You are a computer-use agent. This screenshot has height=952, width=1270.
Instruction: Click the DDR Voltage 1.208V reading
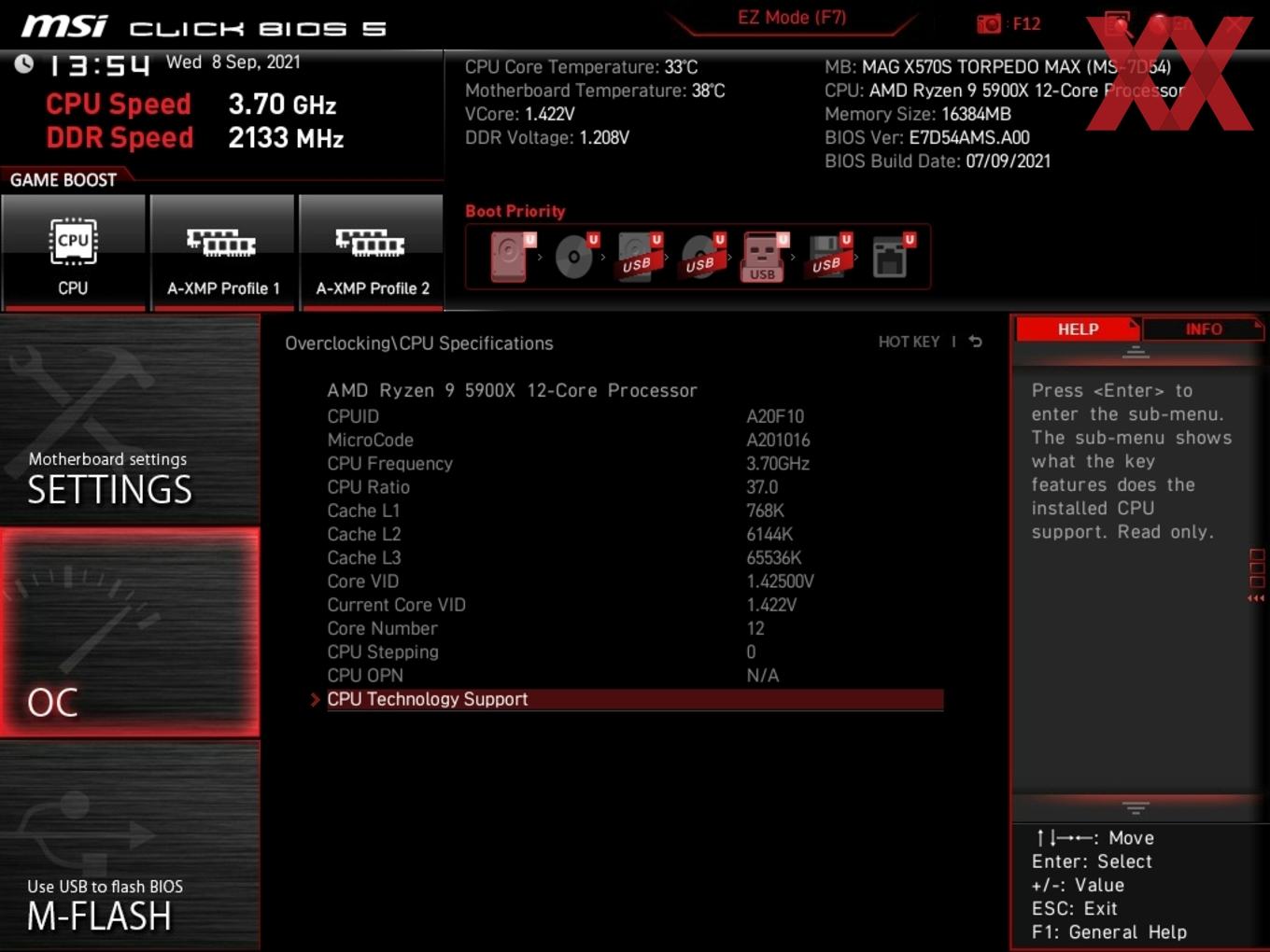coord(547,137)
